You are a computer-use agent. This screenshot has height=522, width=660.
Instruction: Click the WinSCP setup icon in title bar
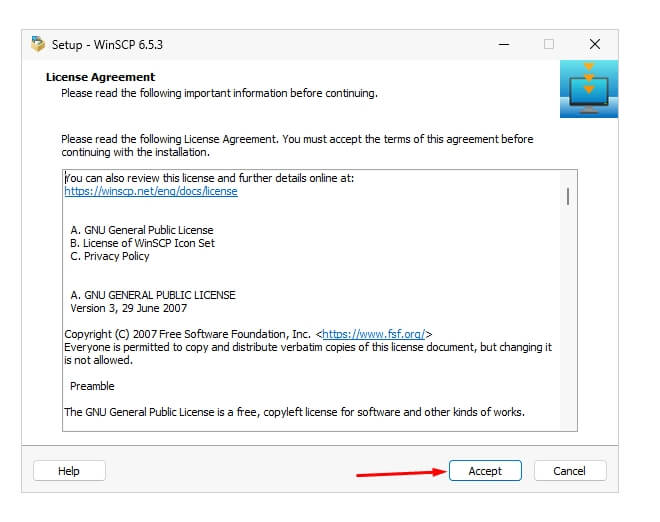[x=38, y=44]
